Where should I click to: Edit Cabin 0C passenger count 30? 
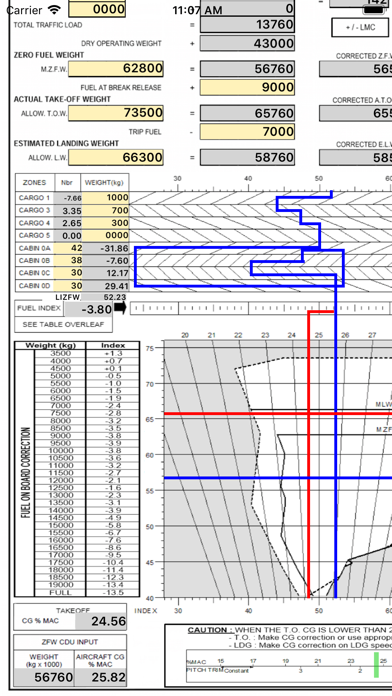(x=68, y=273)
